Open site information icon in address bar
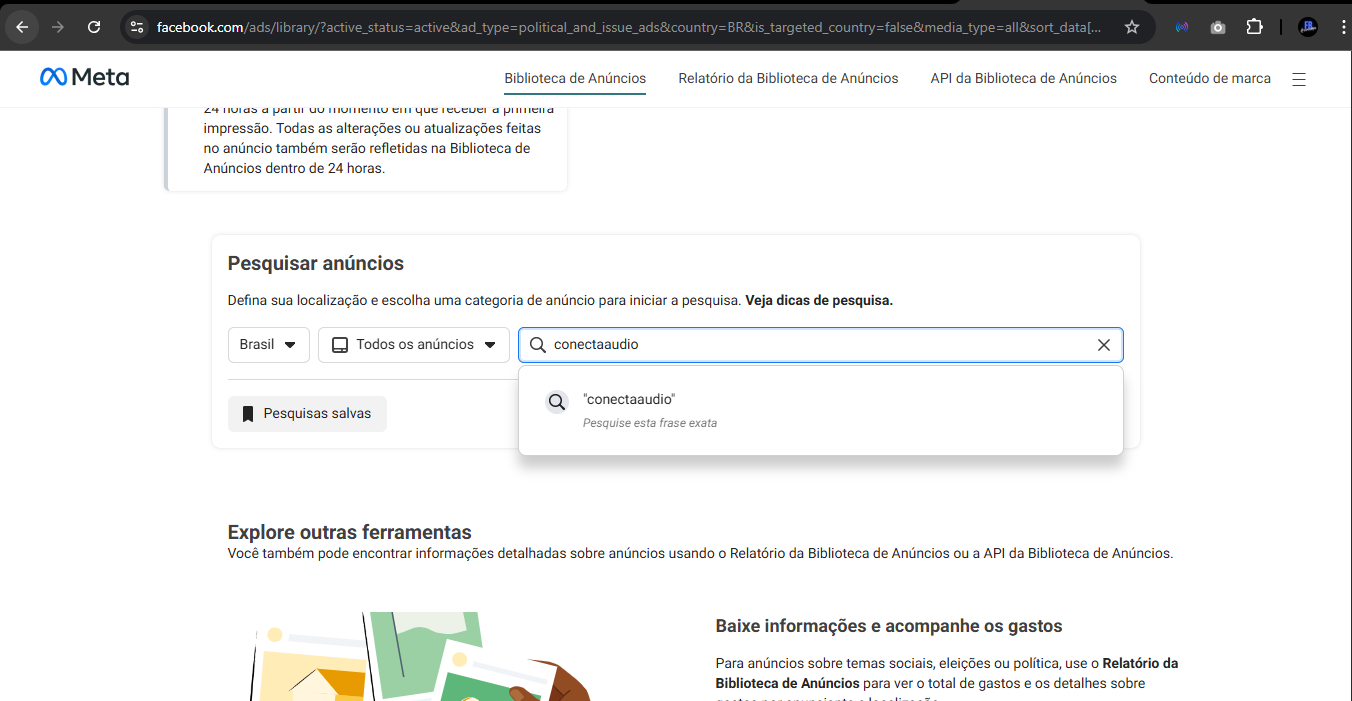 (x=138, y=27)
